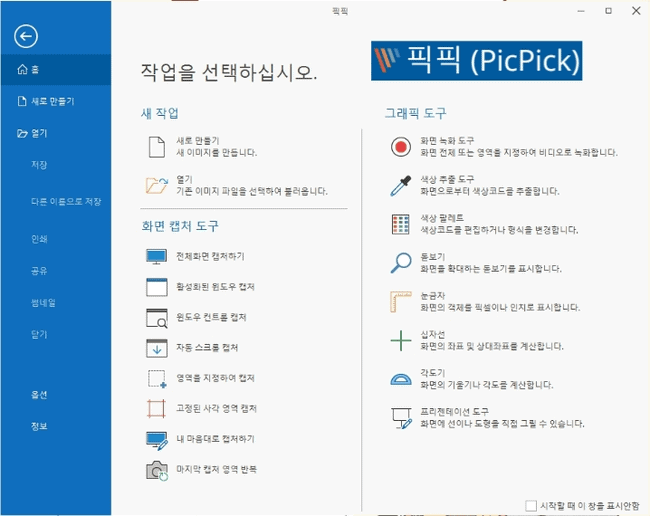650x516 pixels.
Task: Click the 픽픽 (PicPick) logo banner
Action: pyautogui.click(x=476, y=61)
